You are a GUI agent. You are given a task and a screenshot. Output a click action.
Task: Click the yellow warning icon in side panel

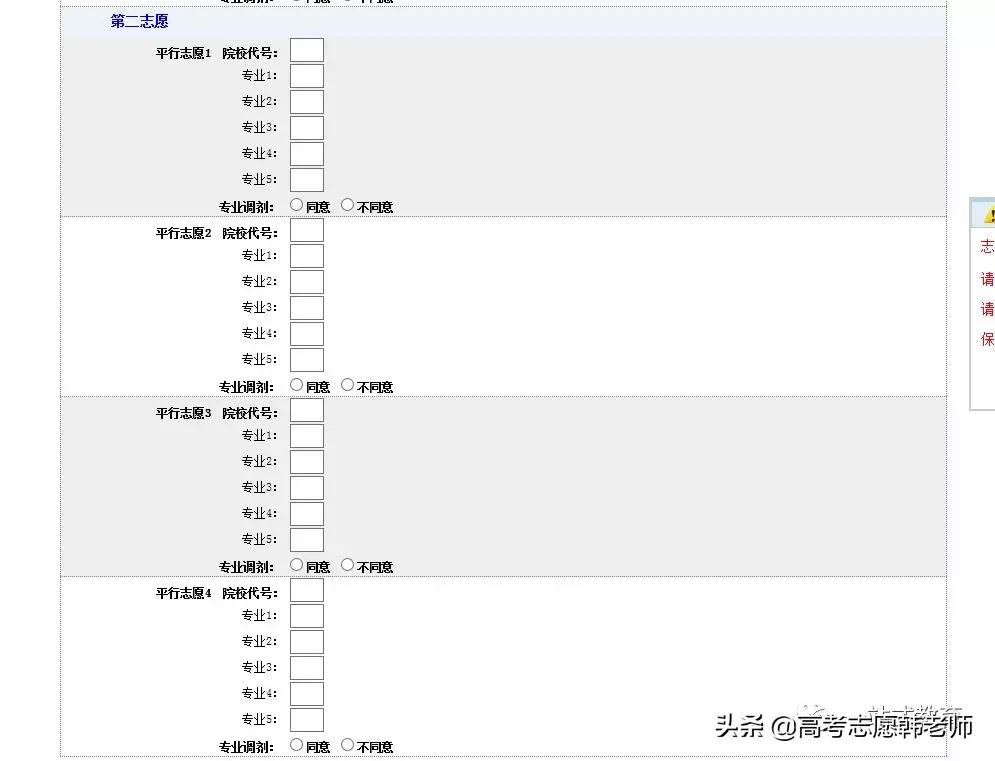point(988,213)
